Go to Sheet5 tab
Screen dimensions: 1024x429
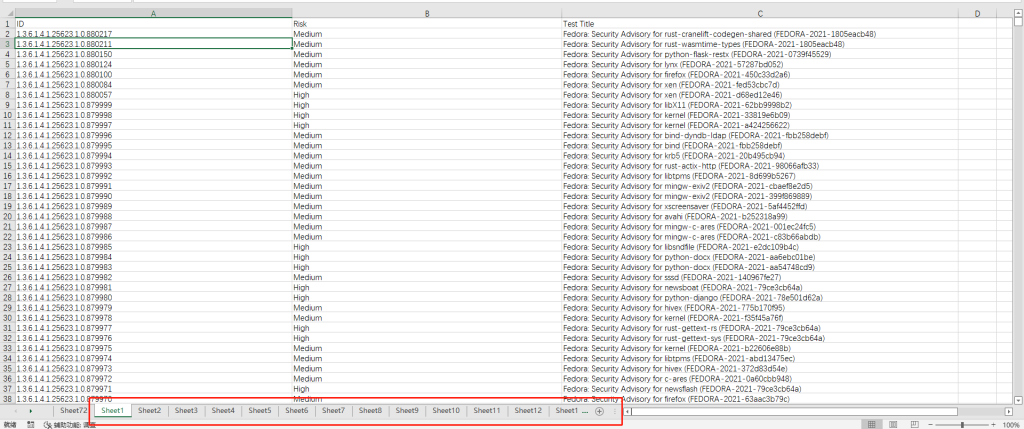click(x=260, y=411)
